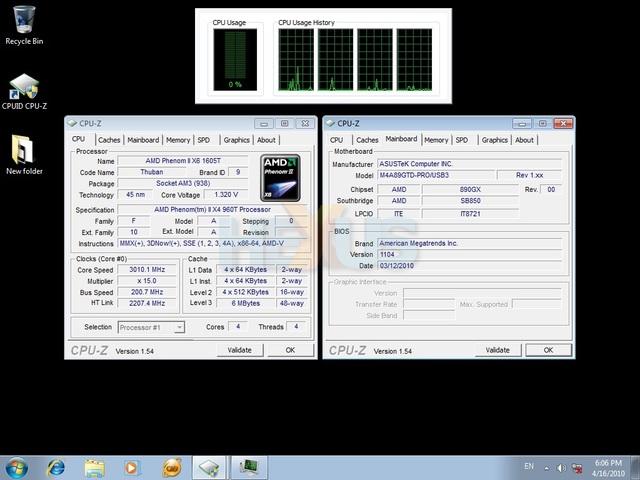The height and width of the screenshot is (480, 640).
Task: Switch to Graphics tab in left CPU-Z window
Action: pyautogui.click(x=237, y=140)
